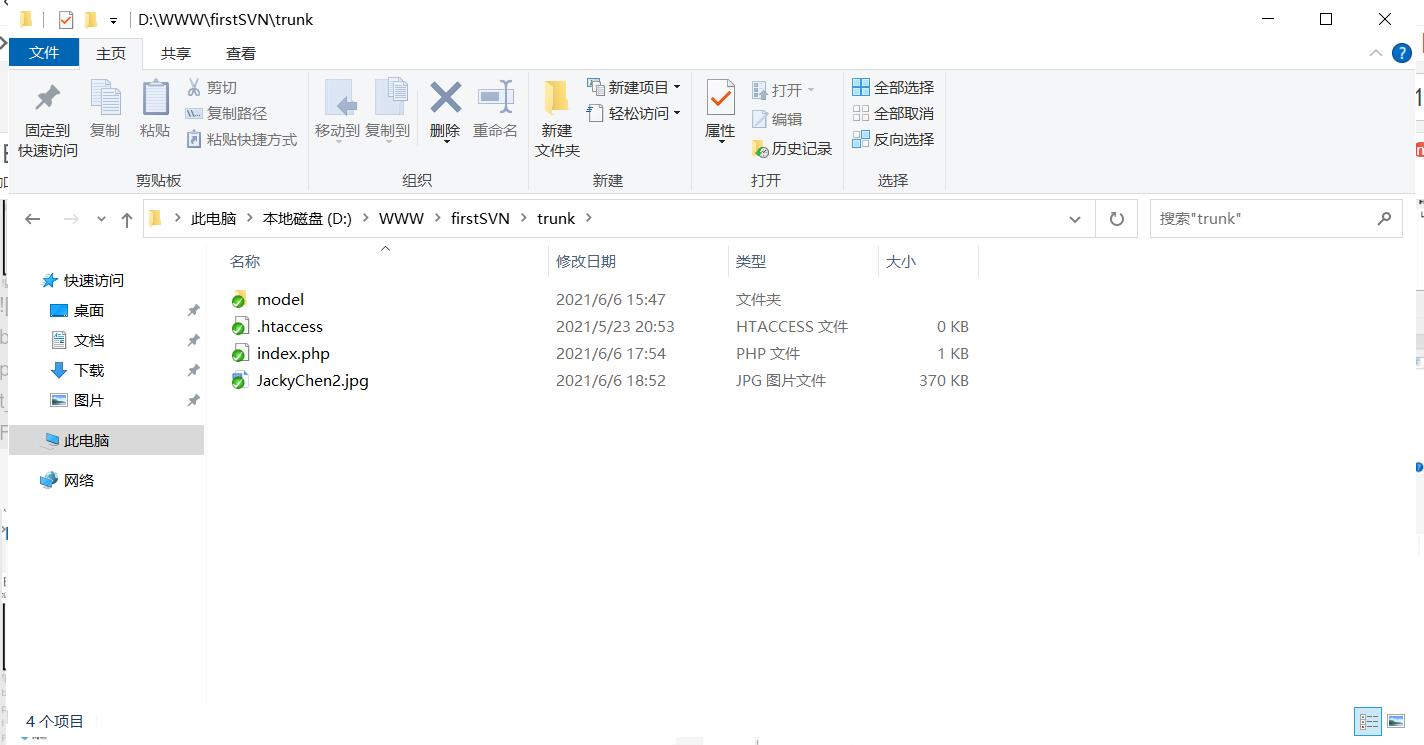This screenshot has width=1424, height=745.
Task: Switch to details view icon in status bar
Action: coord(1368,721)
